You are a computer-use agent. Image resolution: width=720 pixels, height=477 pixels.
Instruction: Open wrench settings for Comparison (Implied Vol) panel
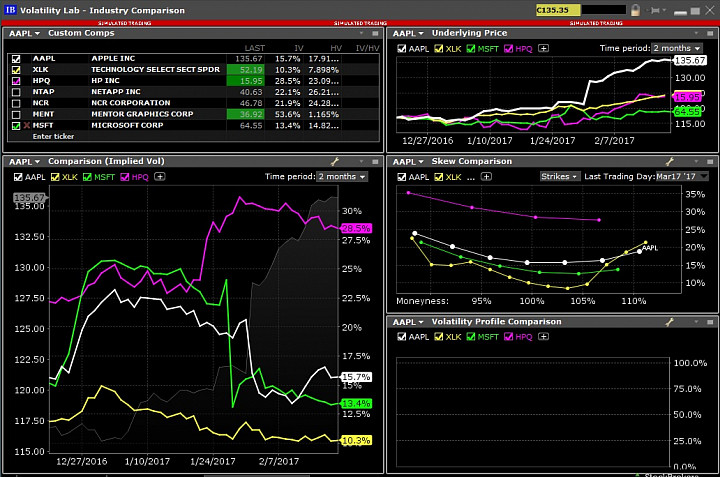pos(335,161)
